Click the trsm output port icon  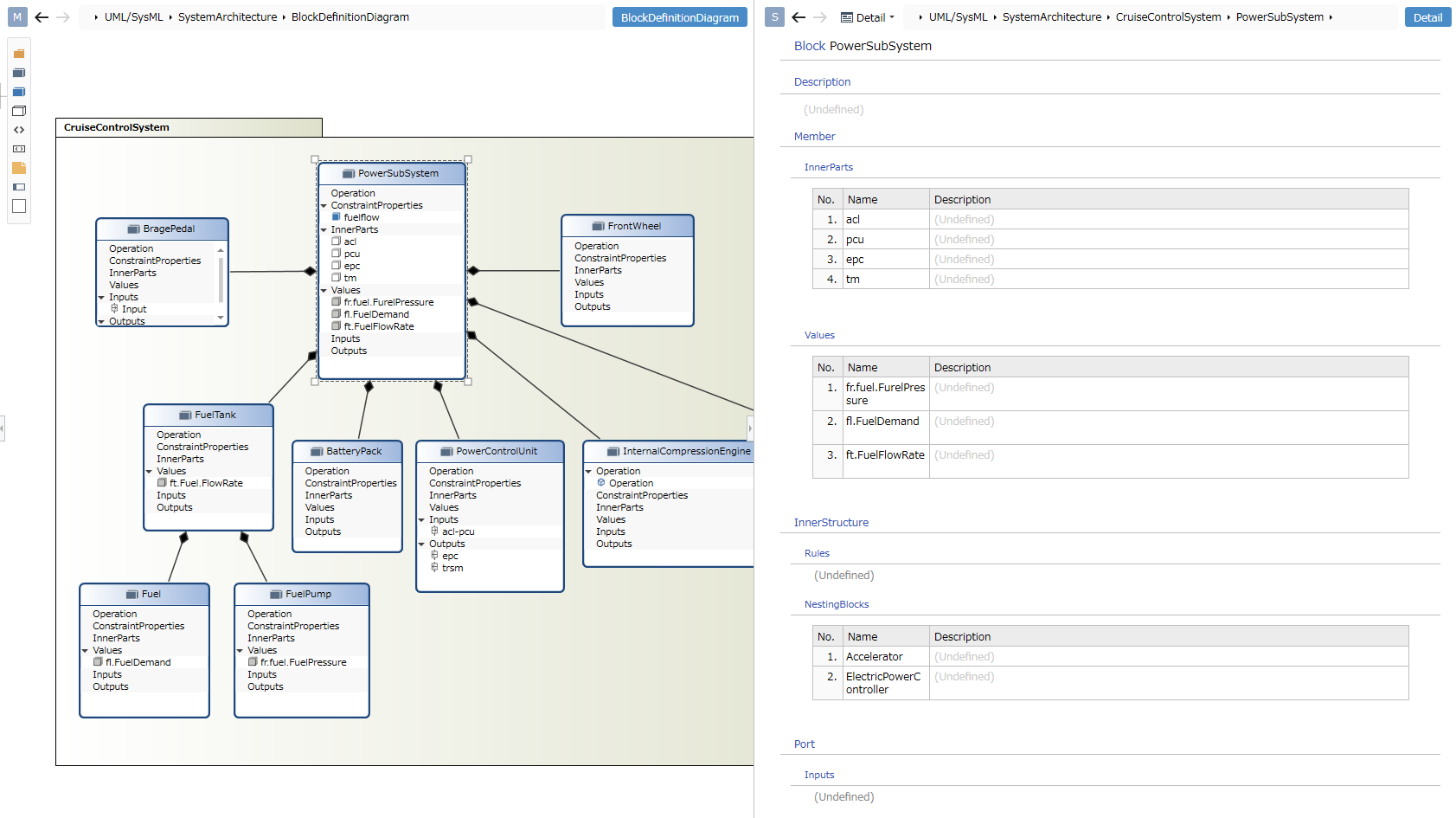434,568
